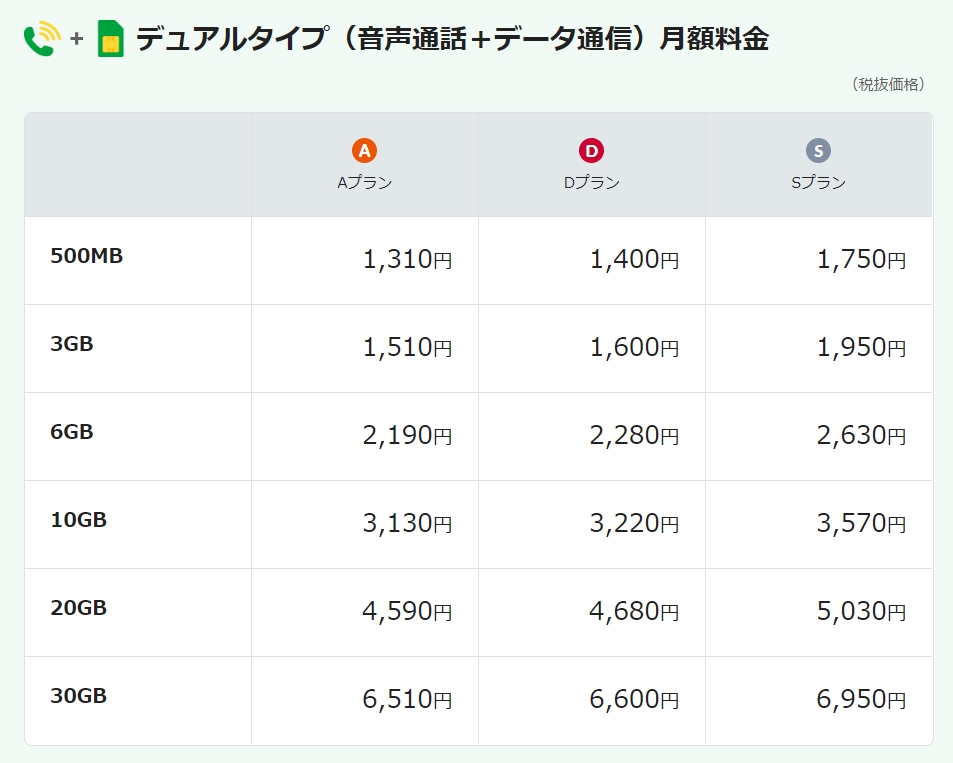Image resolution: width=953 pixels, height=763 pixels.
Task: Click the 10GB row label
Action: 78,520
